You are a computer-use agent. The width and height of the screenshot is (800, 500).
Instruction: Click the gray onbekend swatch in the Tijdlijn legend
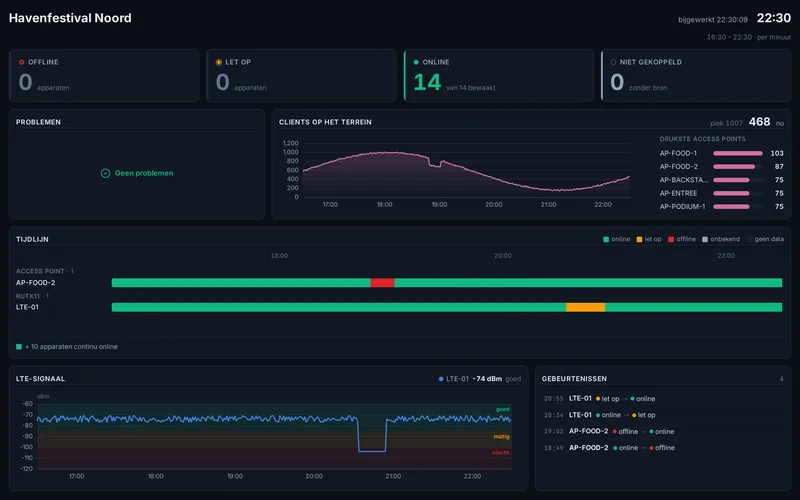[x=705, y=239]
